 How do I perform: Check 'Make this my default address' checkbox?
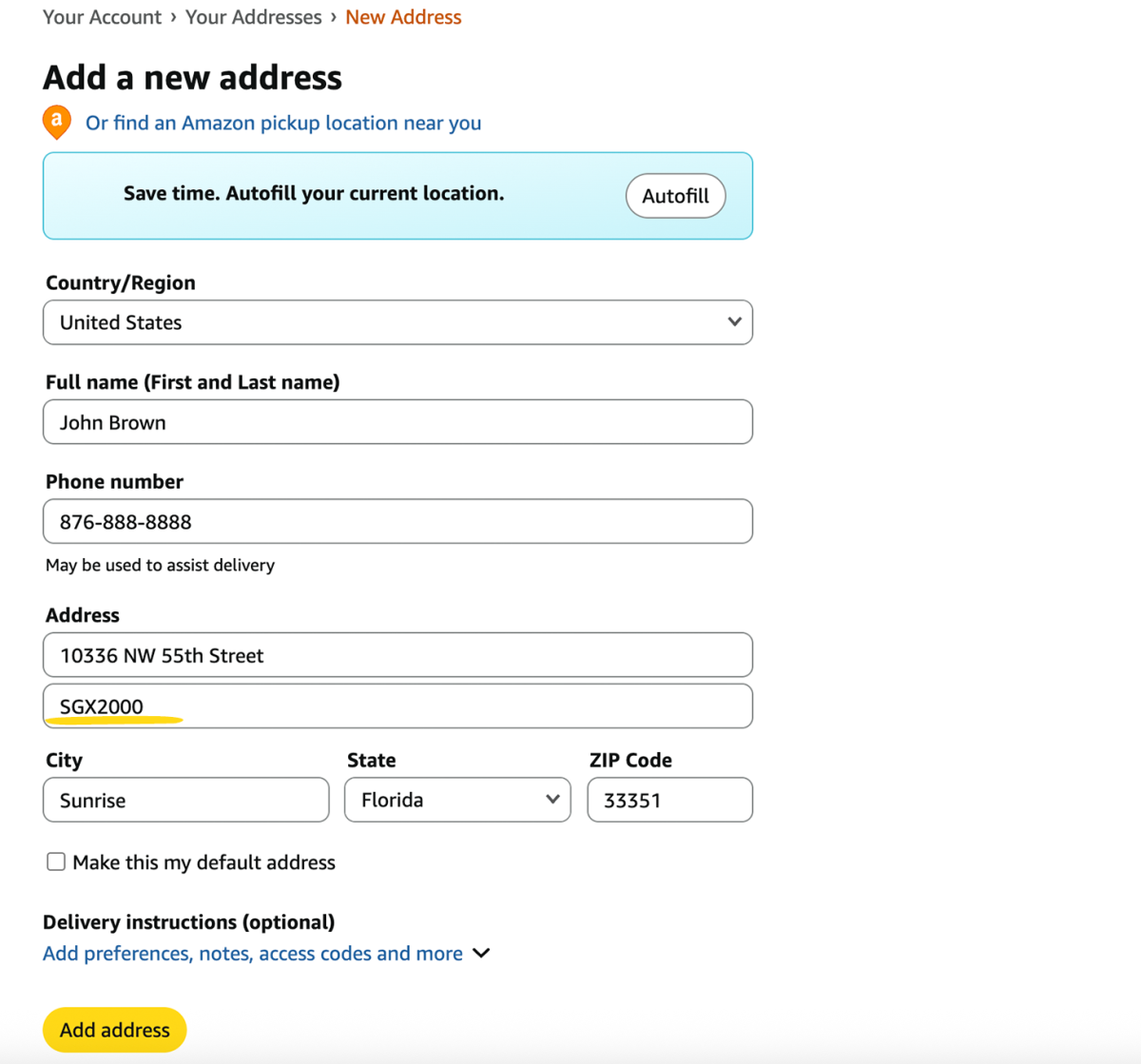tap(56, 861)
